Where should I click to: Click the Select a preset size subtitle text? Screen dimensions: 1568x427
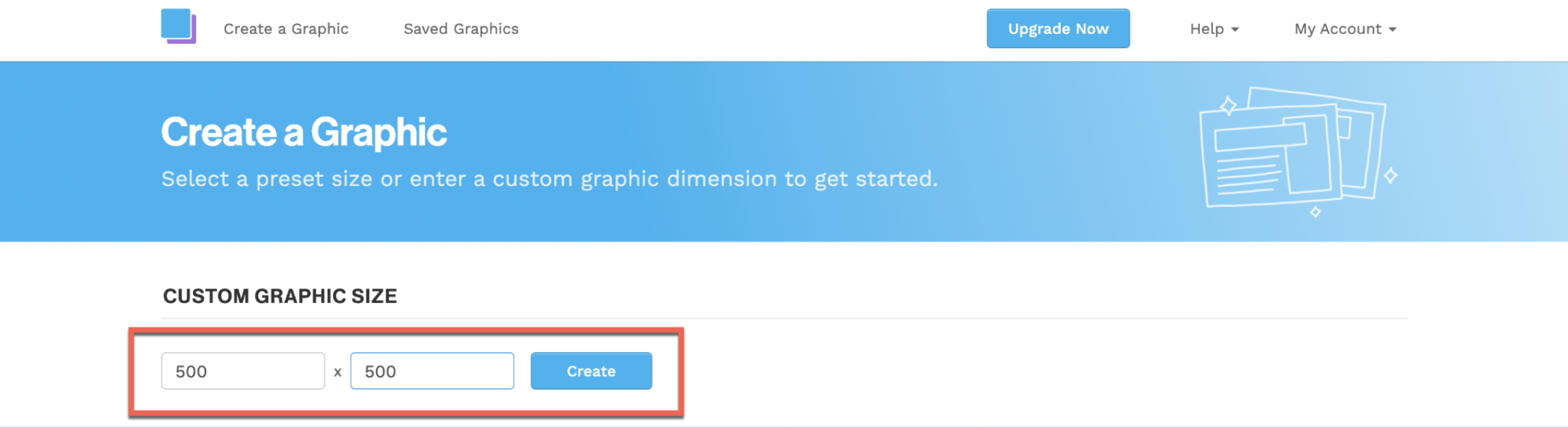click(549, 179)
